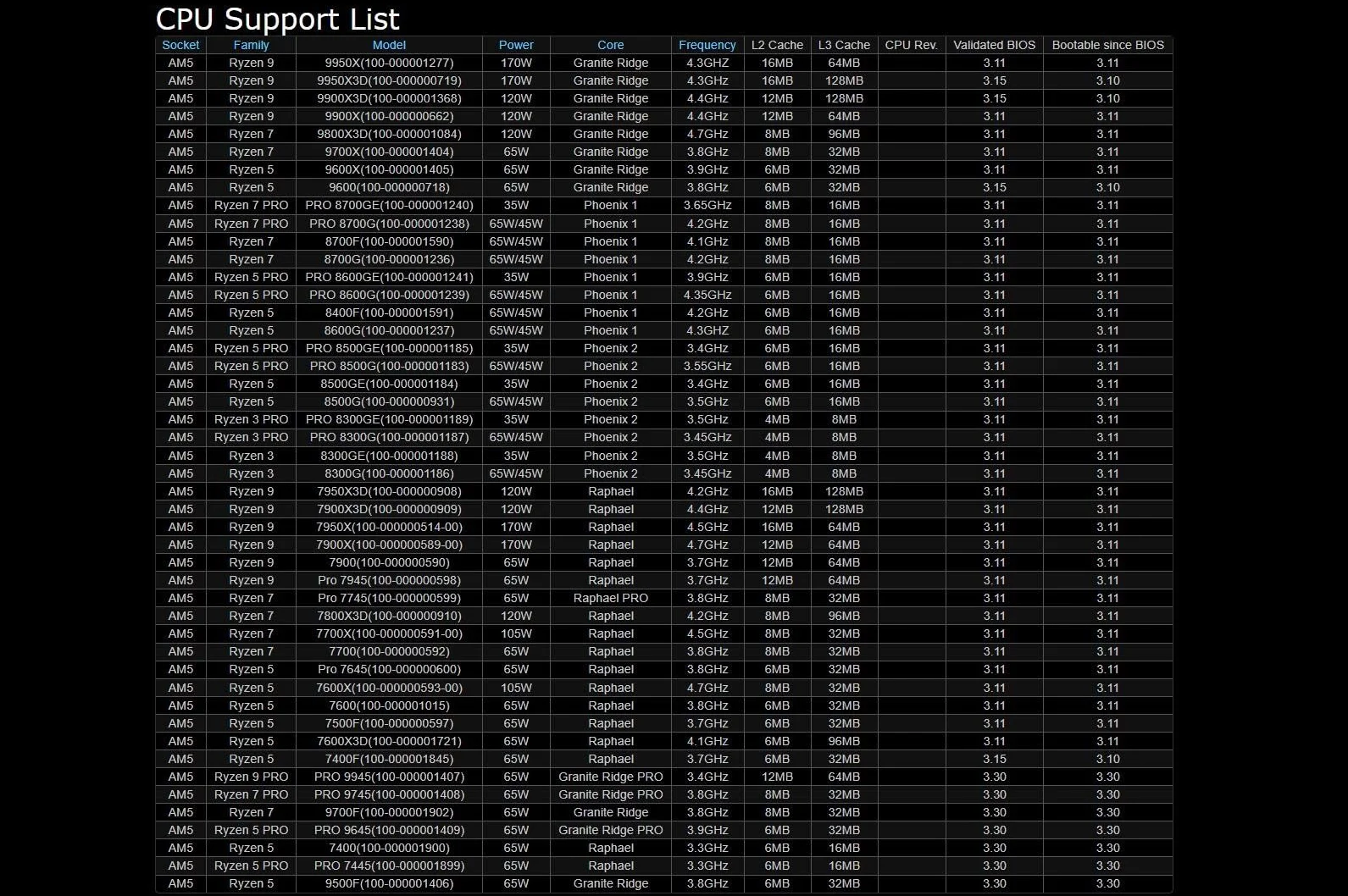
Task: Click model 7400(100-000001900)
Action: [x=389, y=848]
